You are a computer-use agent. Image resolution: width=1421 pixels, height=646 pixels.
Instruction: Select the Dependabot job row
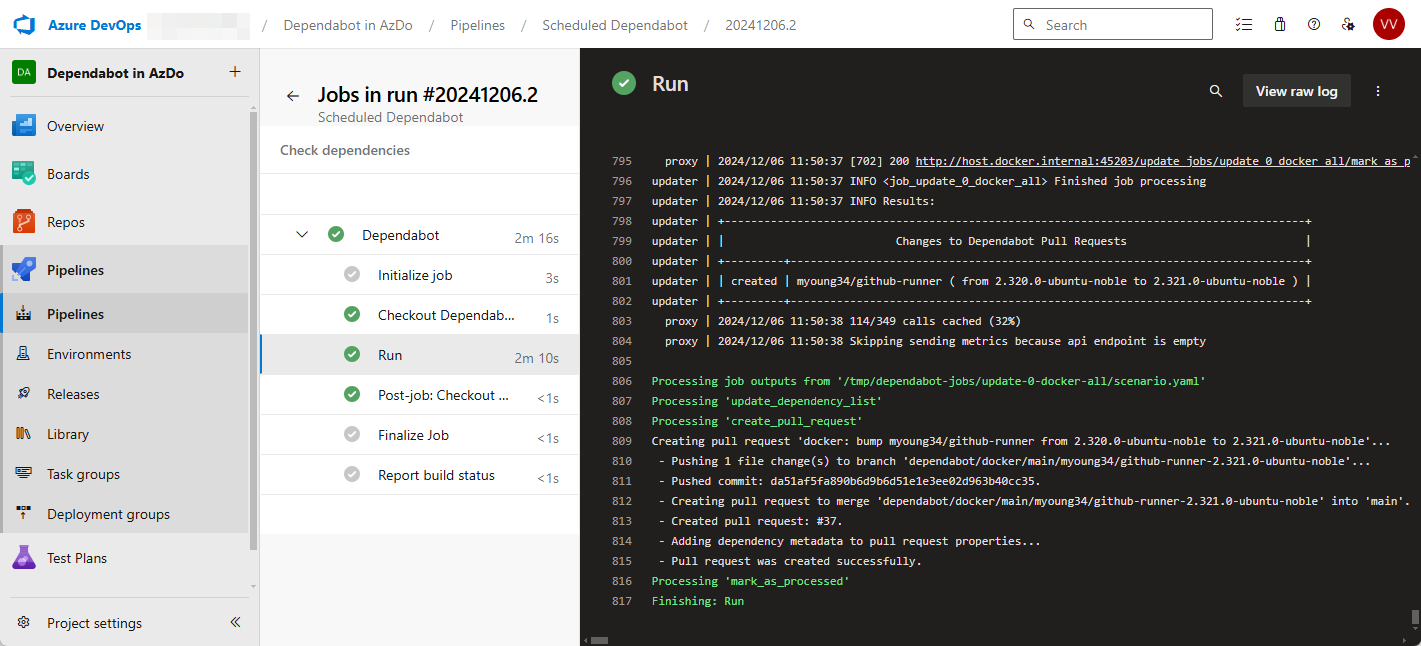(x=420, y=235)
